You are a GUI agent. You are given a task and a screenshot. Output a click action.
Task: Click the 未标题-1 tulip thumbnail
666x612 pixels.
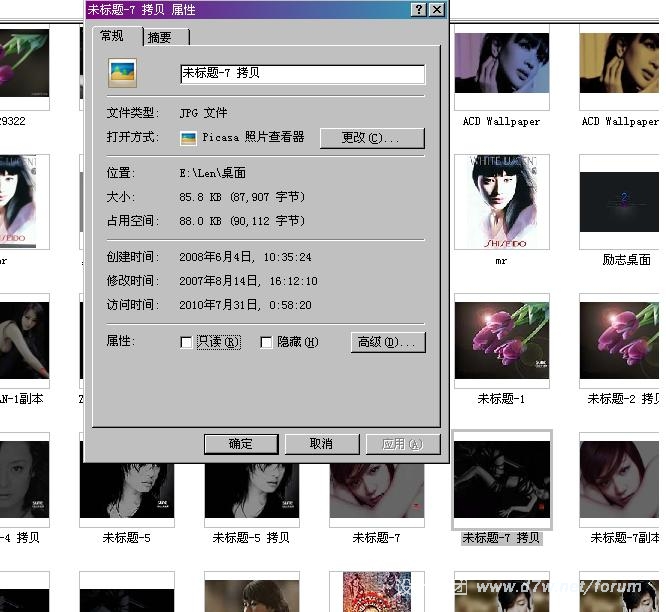point(501,341)
